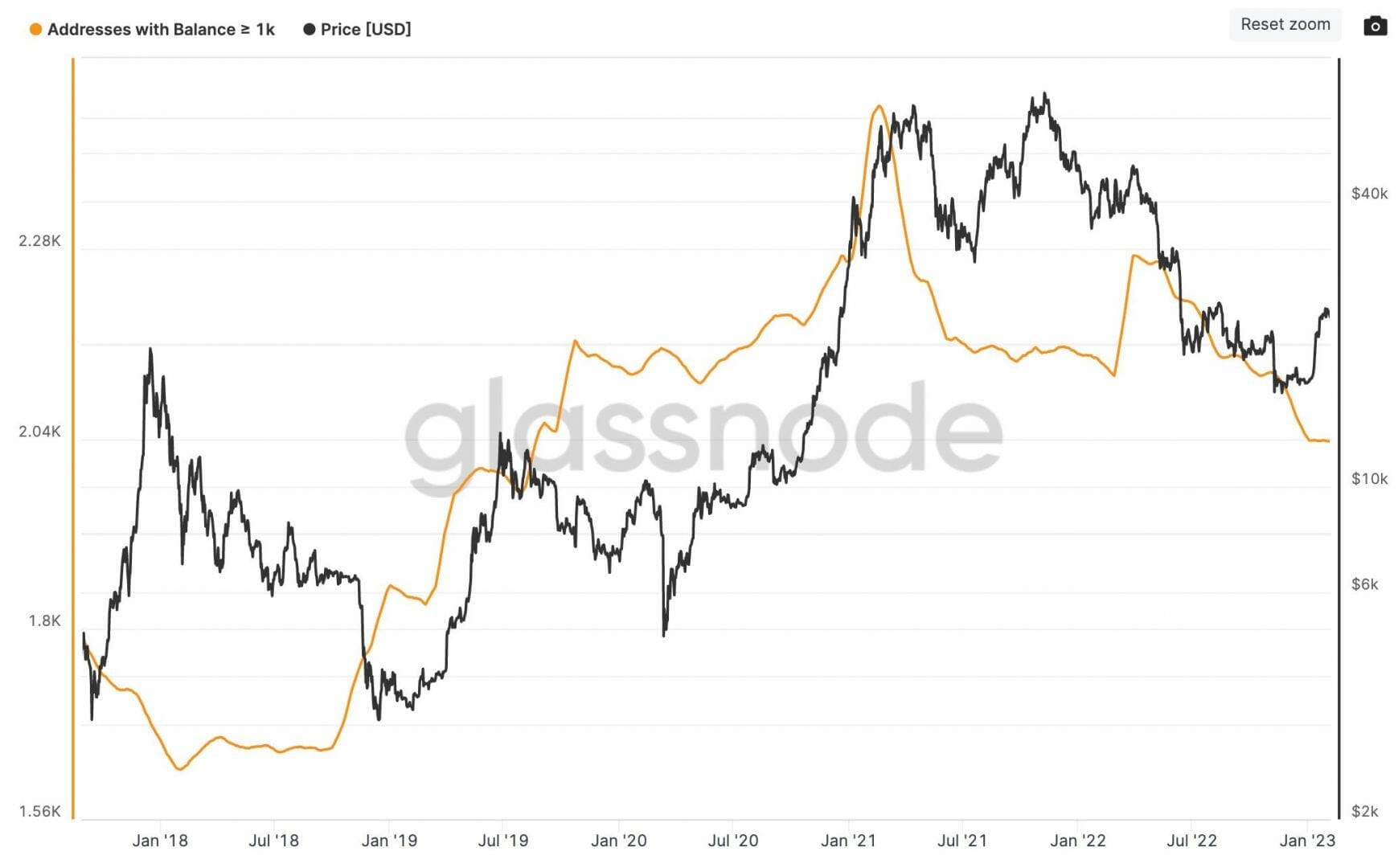Click the $6k price axis label
The height and width of the screenshot is (868, 1398).
[x=1364, y=584]
